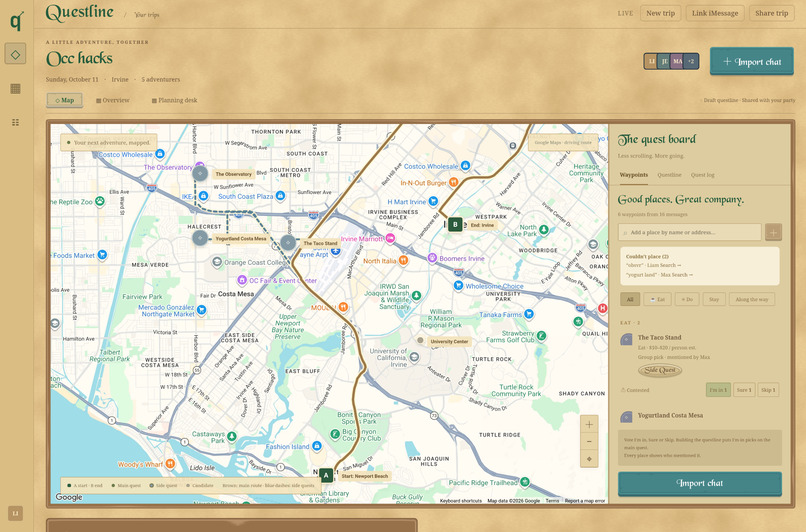806x532 pixels.
Task: Click the In-N-Out Burger map pin
Action: [x=453, y=182]
